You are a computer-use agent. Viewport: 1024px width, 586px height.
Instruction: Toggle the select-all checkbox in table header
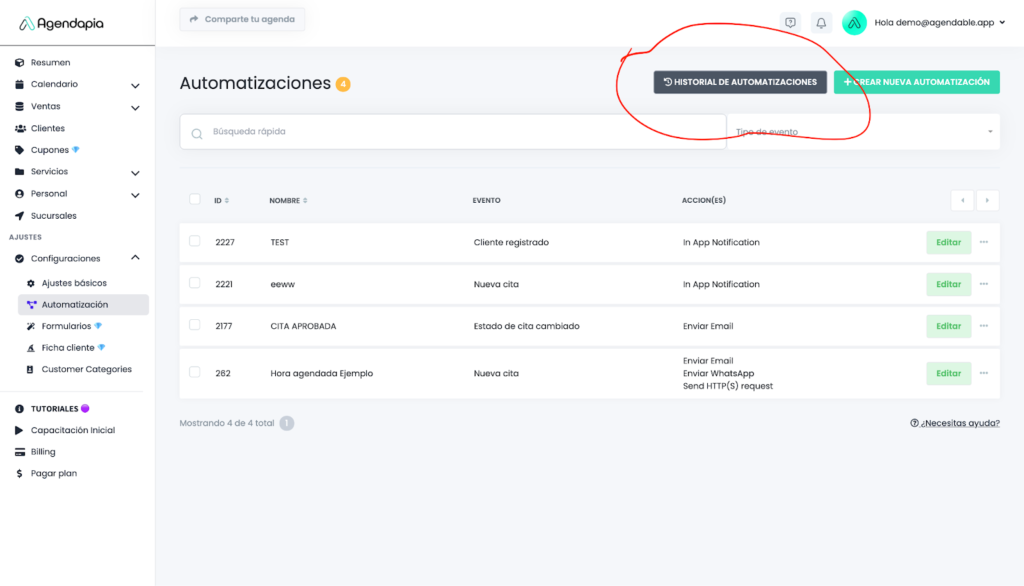(195, 199)
